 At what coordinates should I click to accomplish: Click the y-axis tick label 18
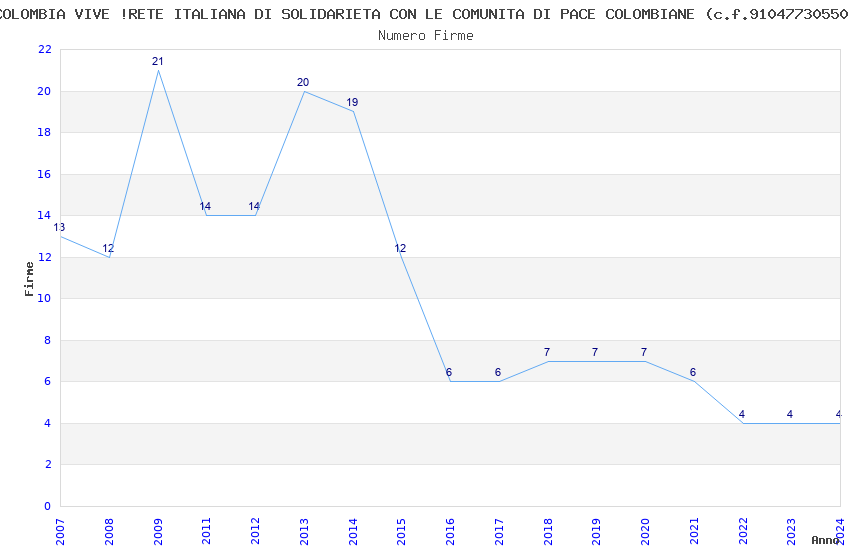(x=44, y=132)
